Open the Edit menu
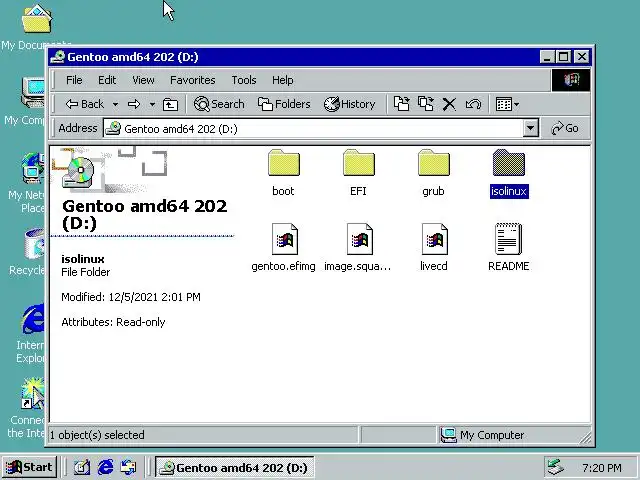 [107, 80]
